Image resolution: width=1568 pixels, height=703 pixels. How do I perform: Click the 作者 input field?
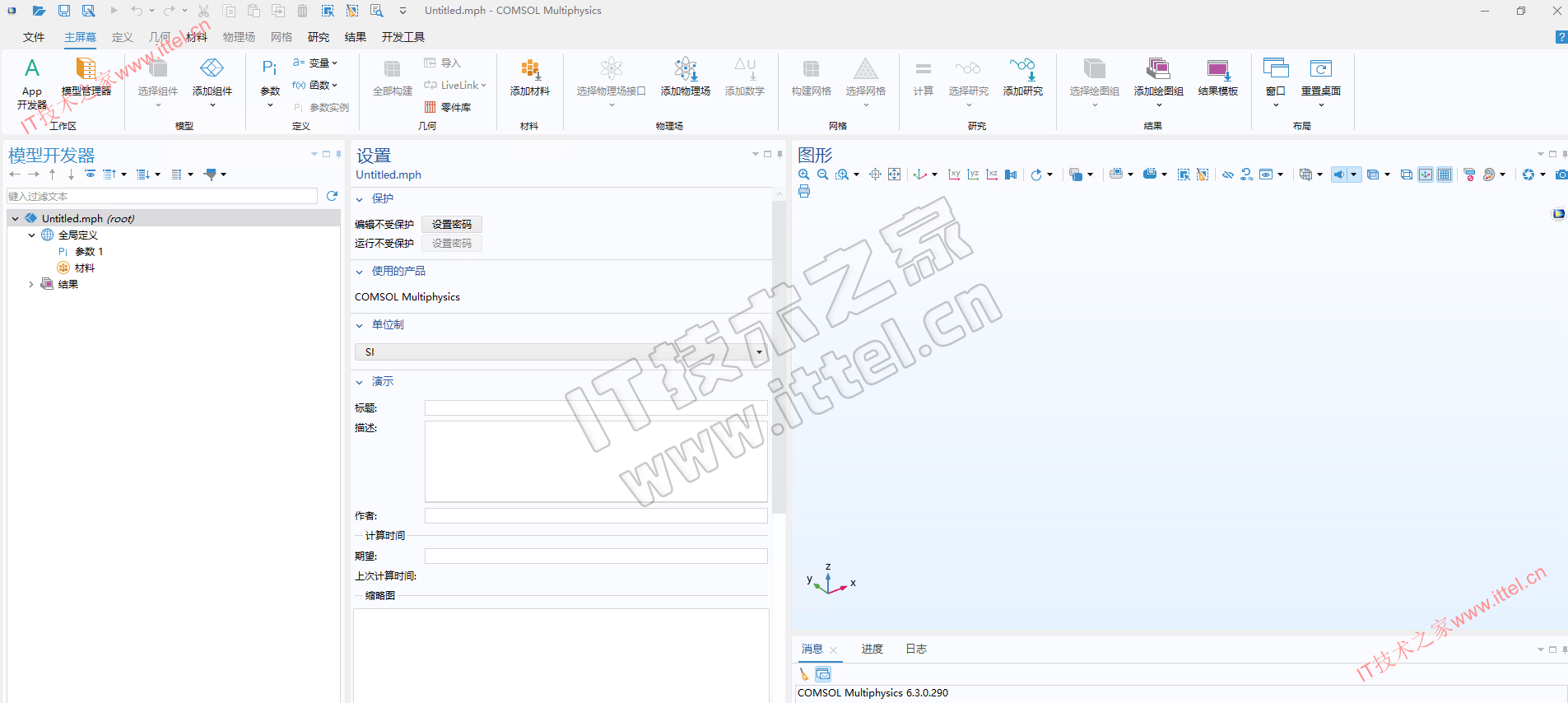click(x=596, y=515)
